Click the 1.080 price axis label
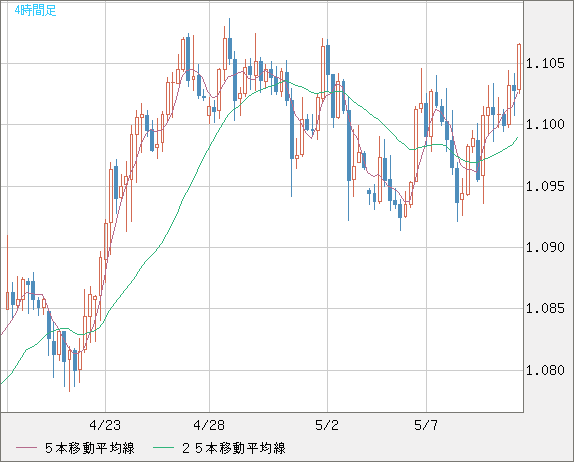This screenshot has width=574, height=462. [x=545, y=370]
